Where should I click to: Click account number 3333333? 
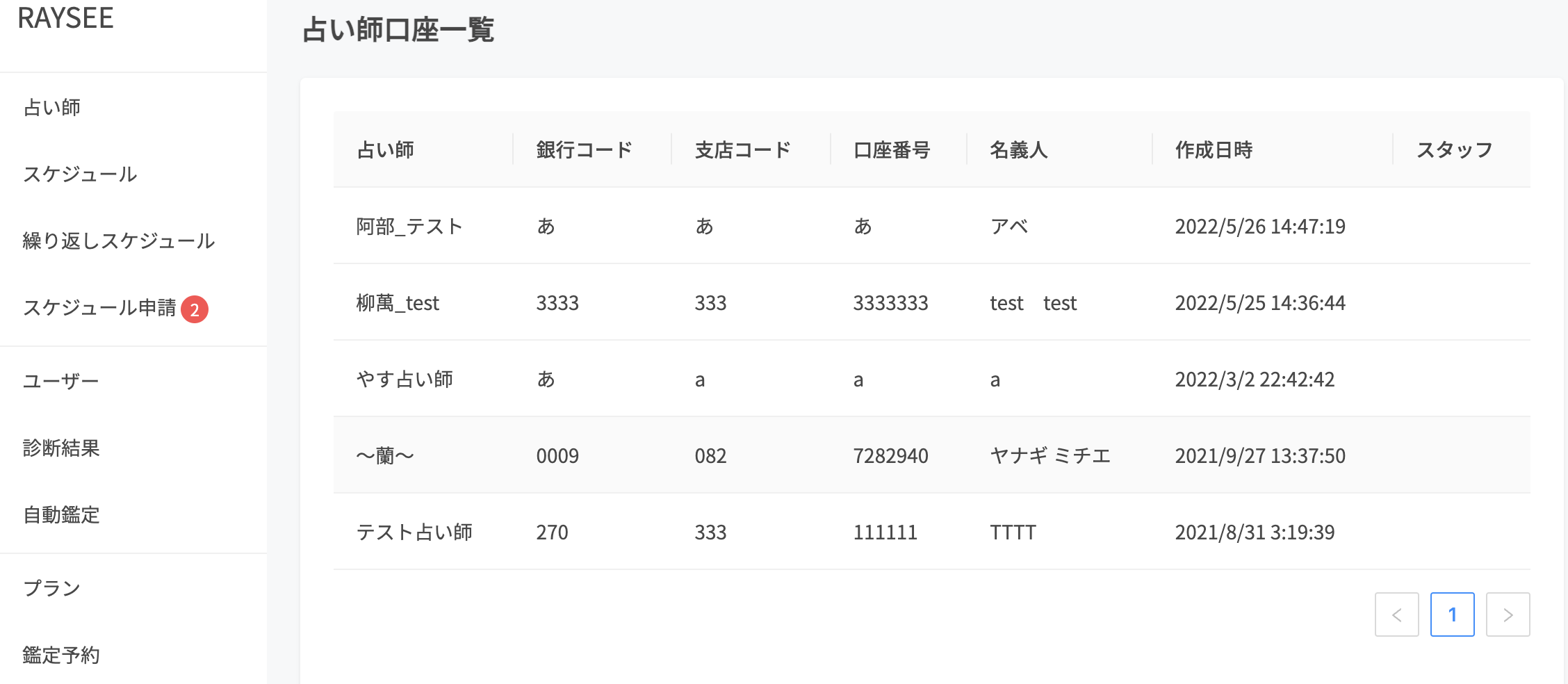tap(890, 302)
